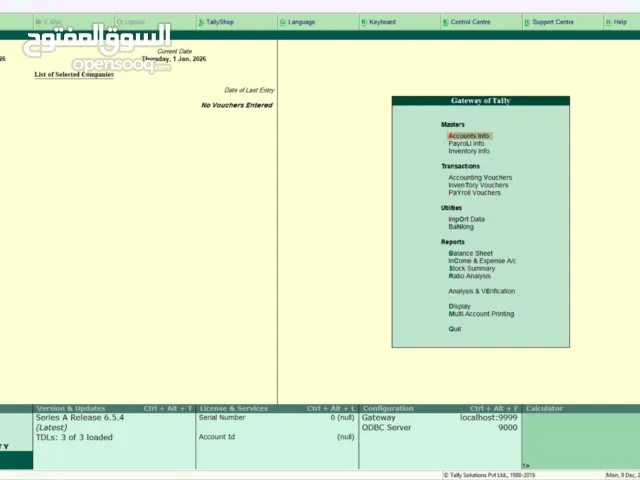Choose BaNking under Utilities
Screen dimensions: 640x480
461,227
